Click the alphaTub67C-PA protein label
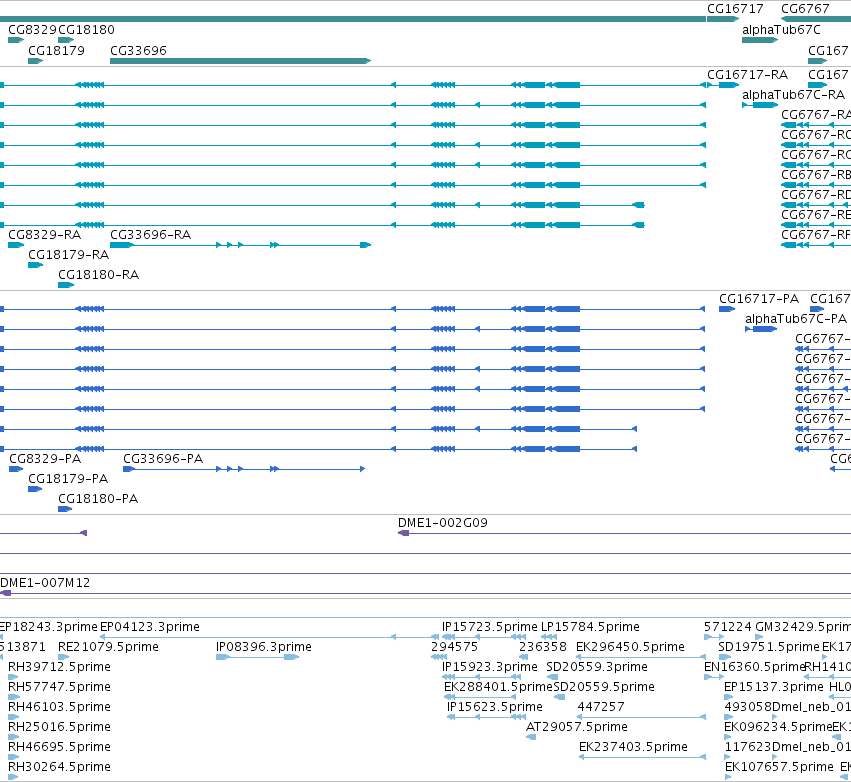Viewport: 851px width, 782px height. (796, 319)
